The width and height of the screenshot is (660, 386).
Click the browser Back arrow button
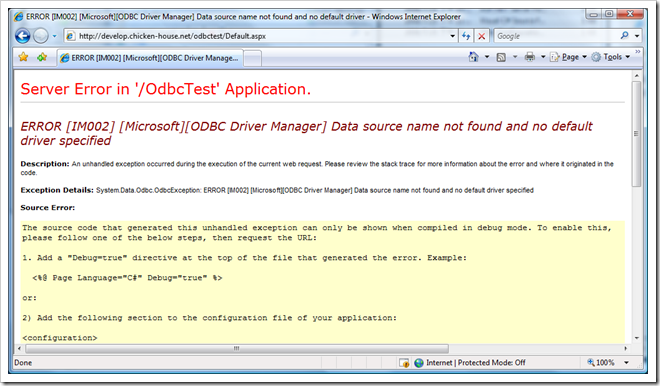coord(23,36)
